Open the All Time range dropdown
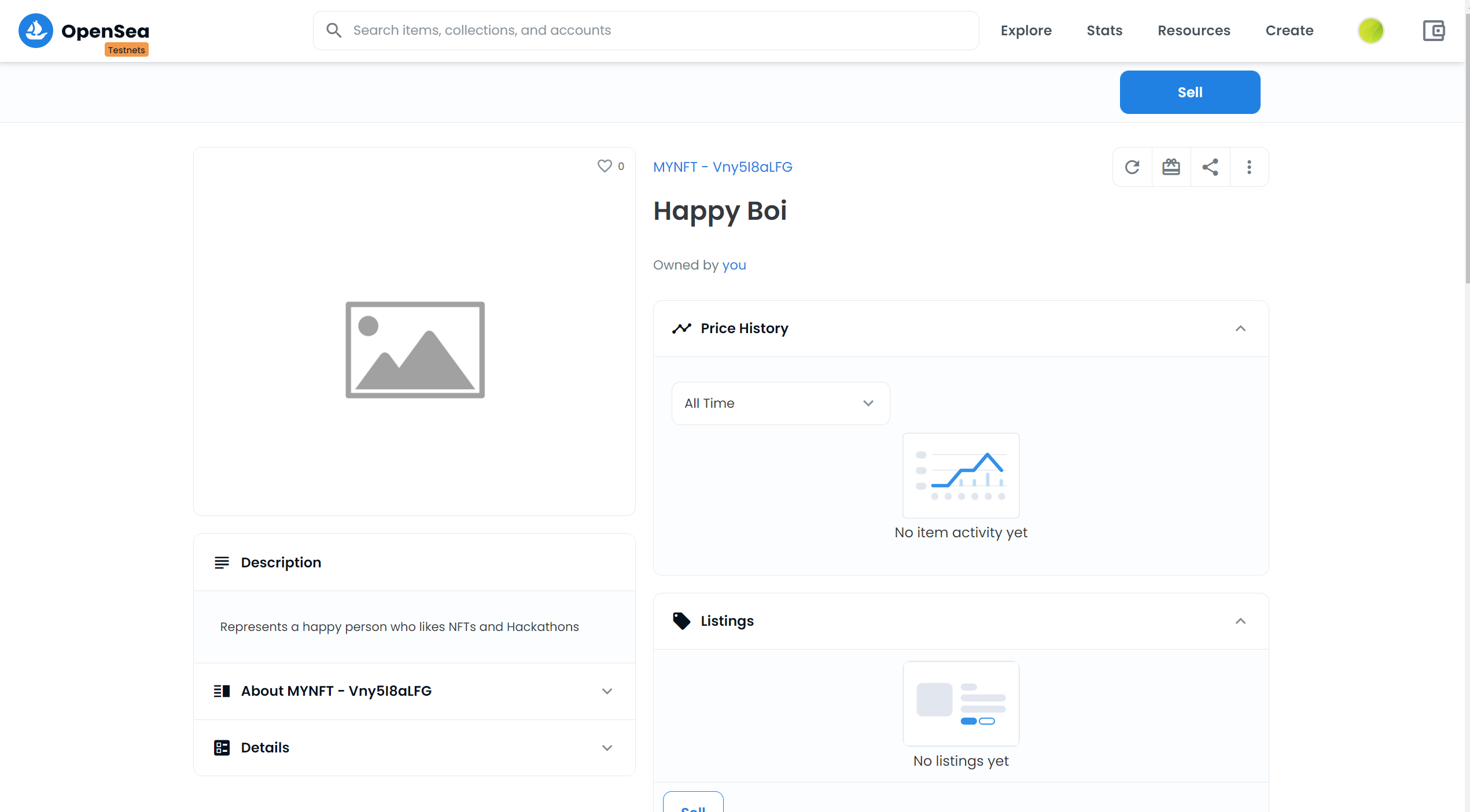 point(780,403)
